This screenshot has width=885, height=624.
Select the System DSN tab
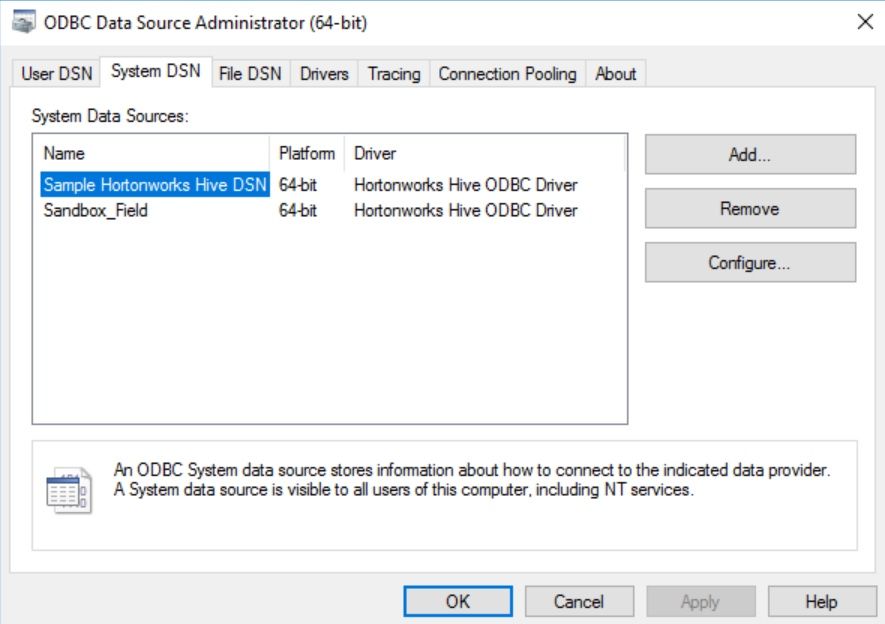[x=155, y=72]
